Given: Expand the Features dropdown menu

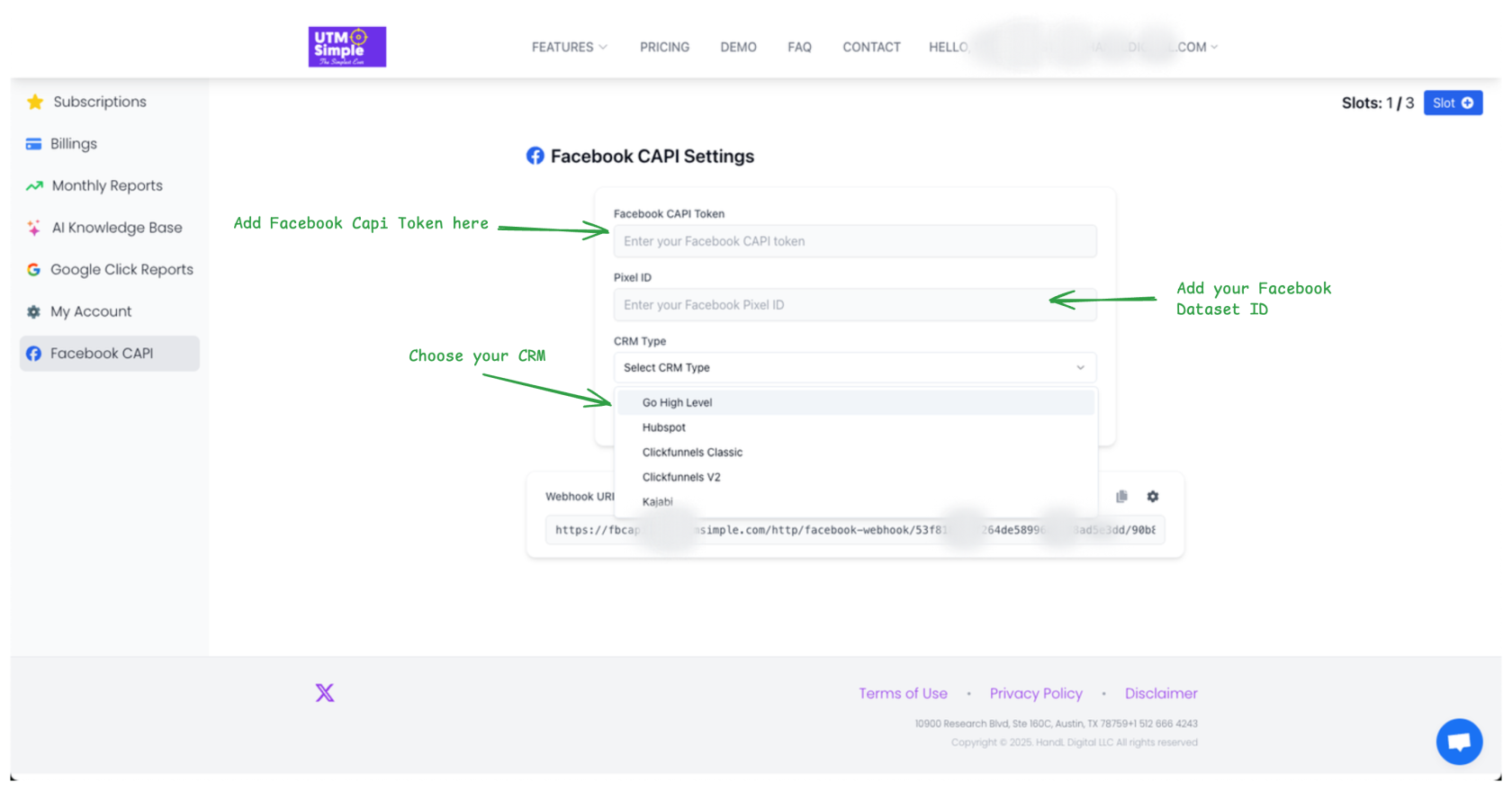Looking at the screenshot, I should pyautogui.click(x=569, y=47).
